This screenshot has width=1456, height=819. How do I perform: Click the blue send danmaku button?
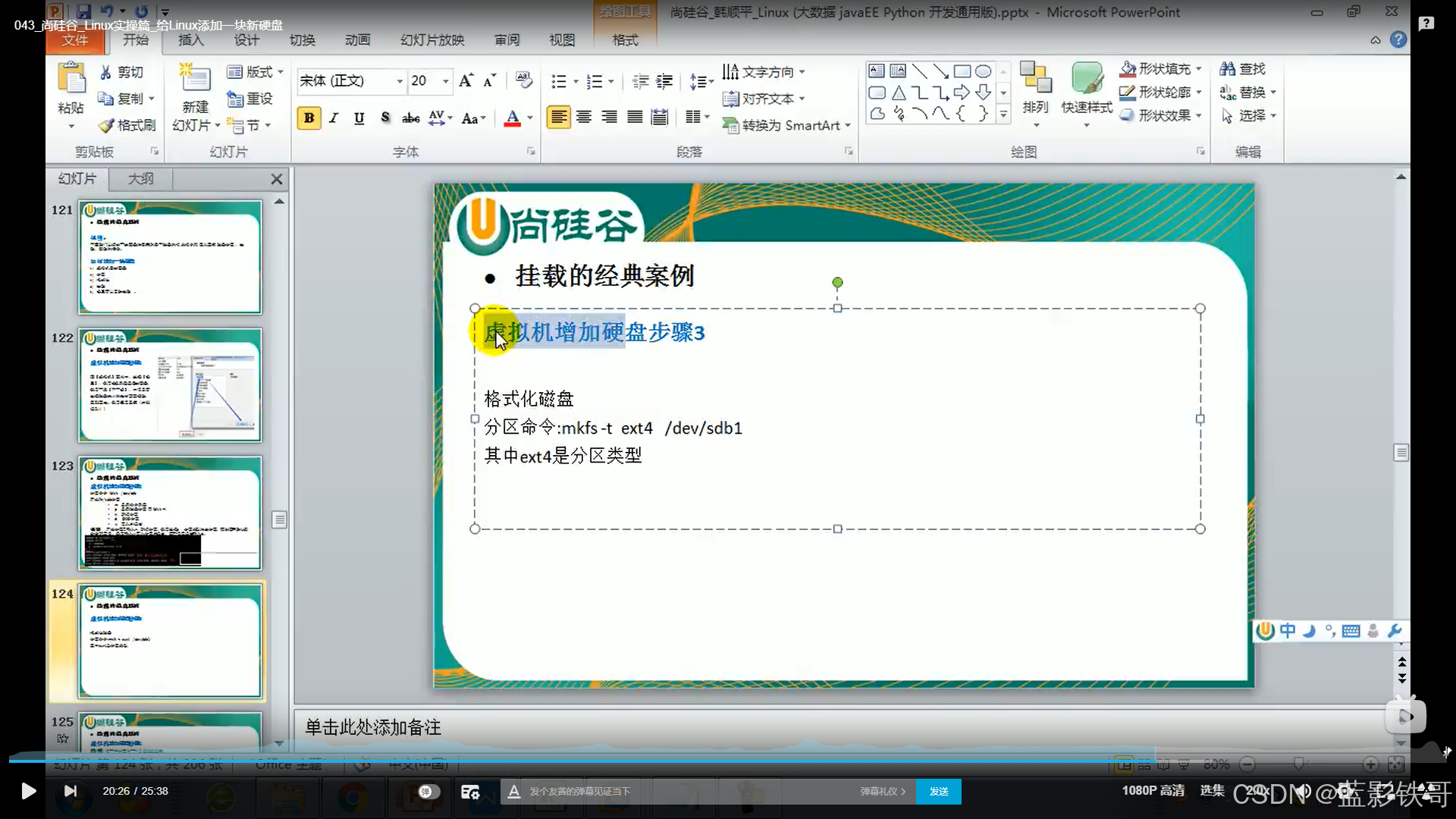point(938,791)
